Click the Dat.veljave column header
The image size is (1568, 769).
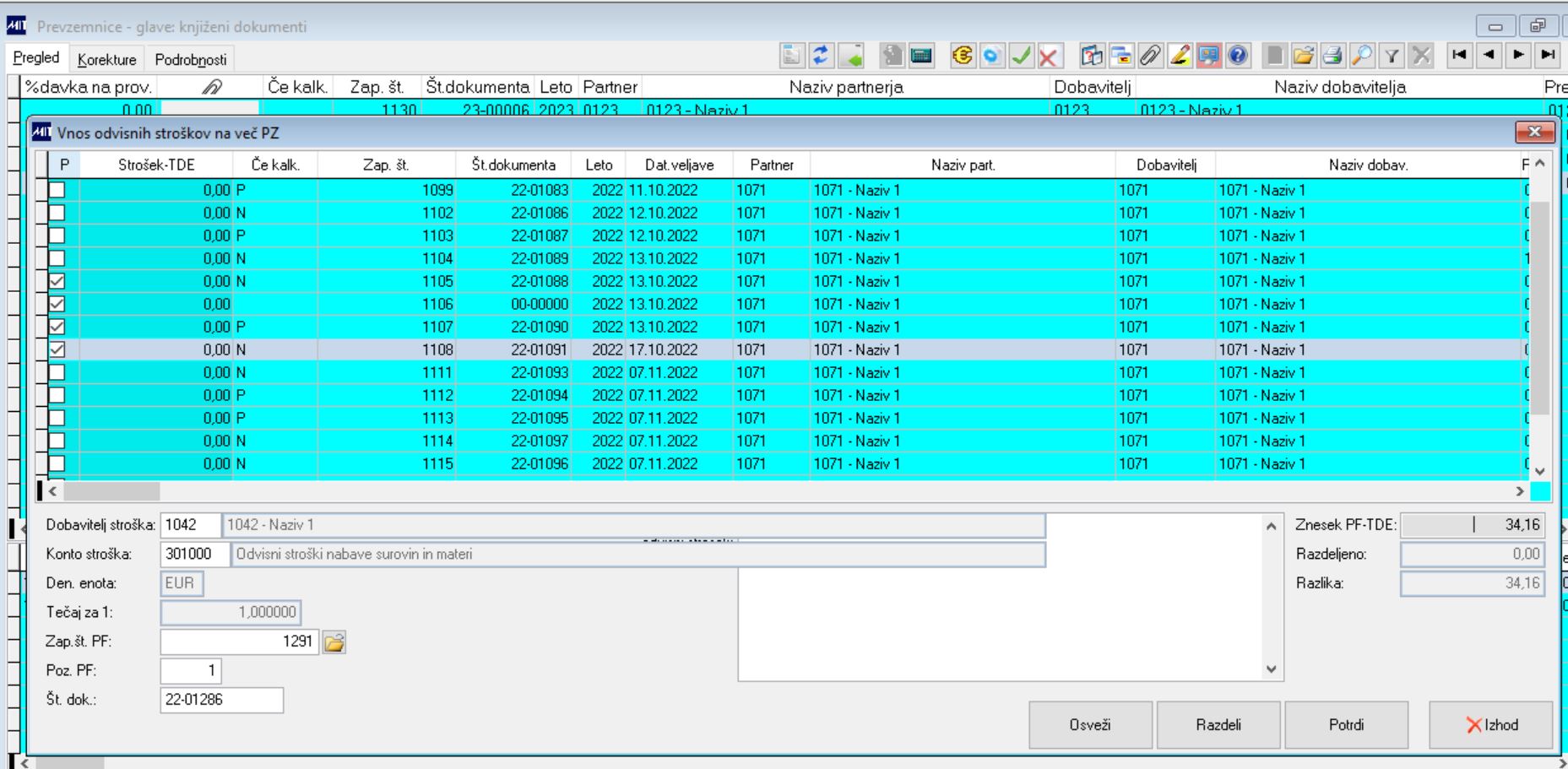coord(679,165)
